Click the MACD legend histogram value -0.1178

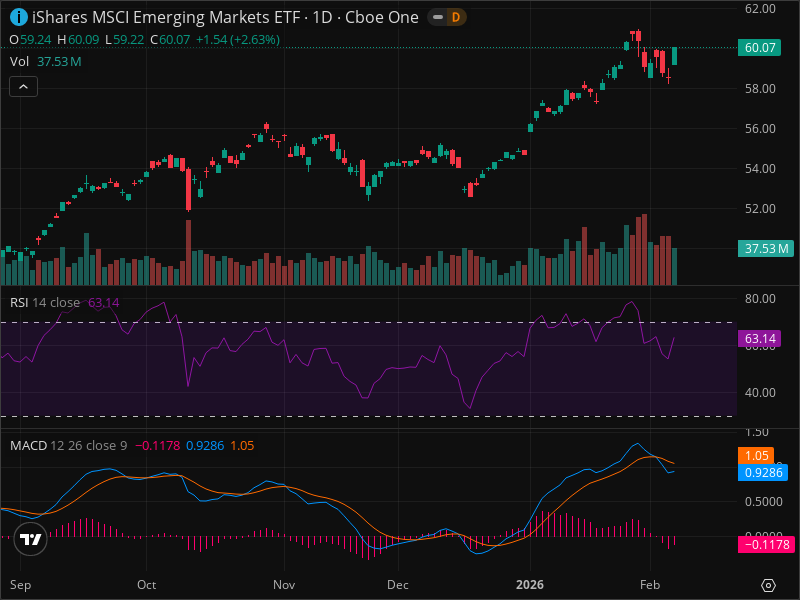coord(157,445)
